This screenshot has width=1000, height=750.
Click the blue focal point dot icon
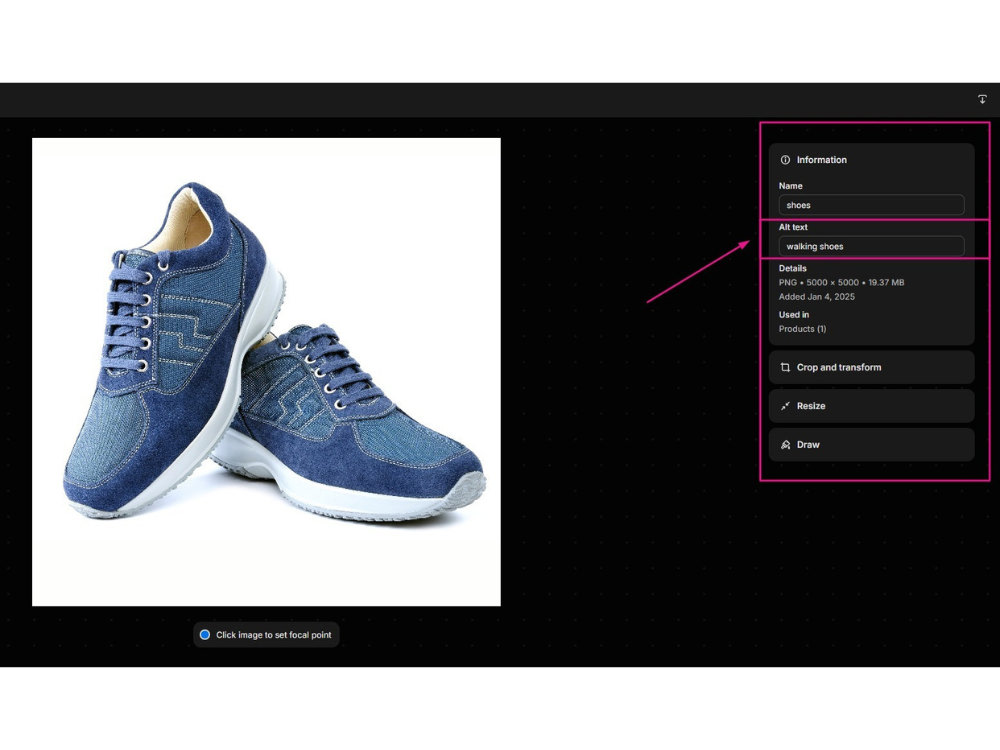point(205,635)
